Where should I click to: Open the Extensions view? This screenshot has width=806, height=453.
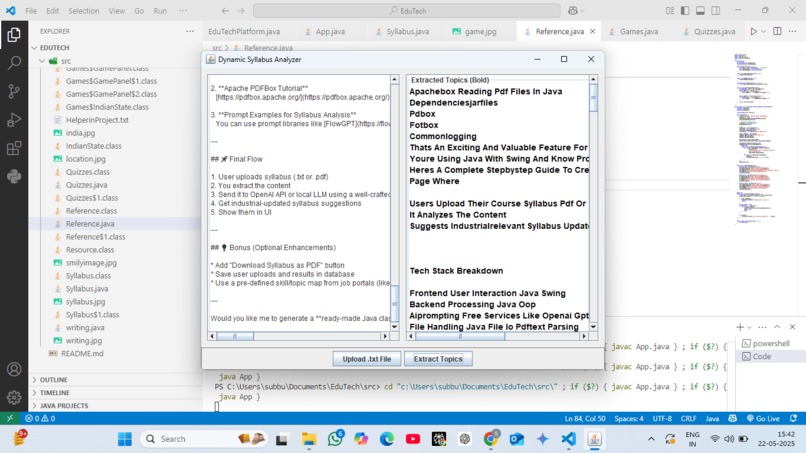(x=14, y=148)
